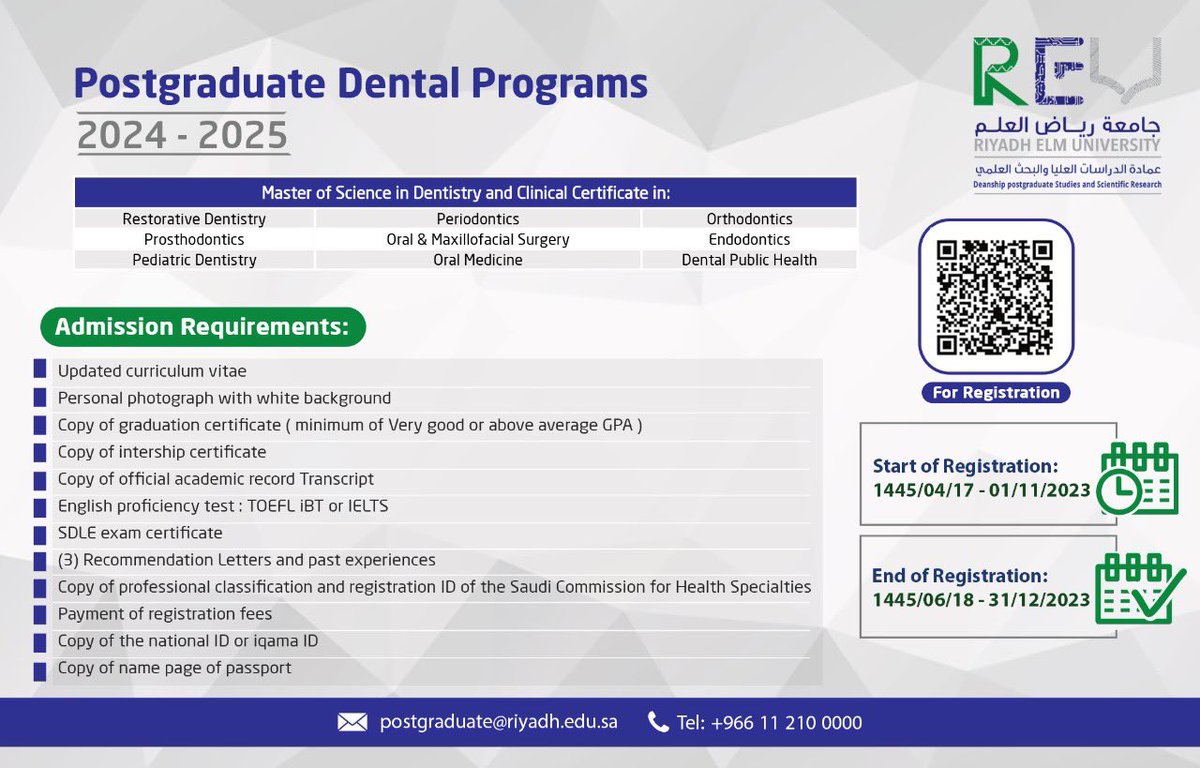Click the Tel: +966 11 210 0000 number
The width and height of the screenshot is (1200, 768).
tap(769, 722)
